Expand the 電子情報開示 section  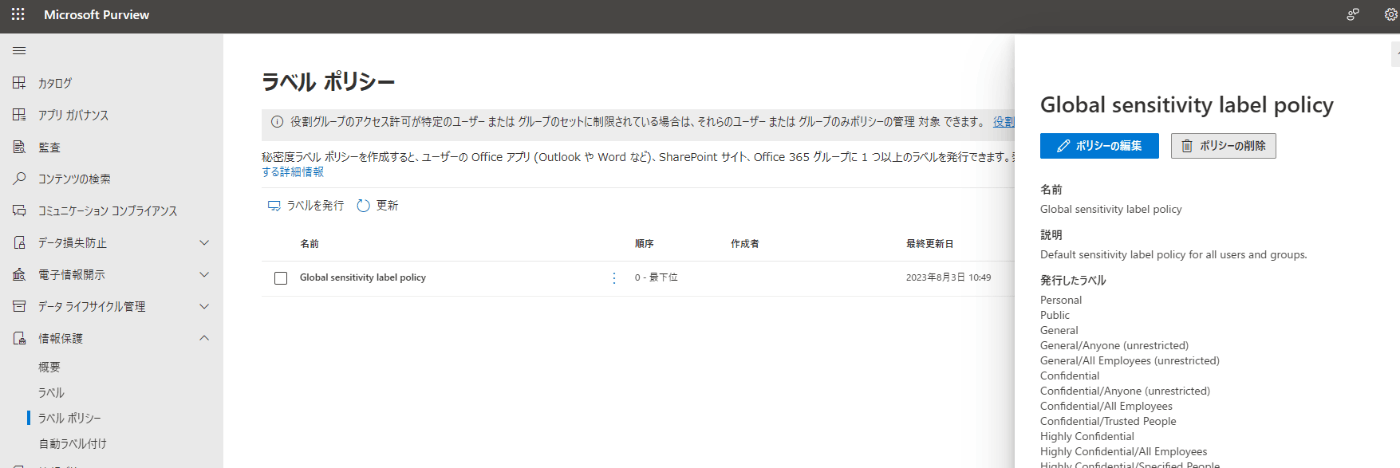pos(204,275)
